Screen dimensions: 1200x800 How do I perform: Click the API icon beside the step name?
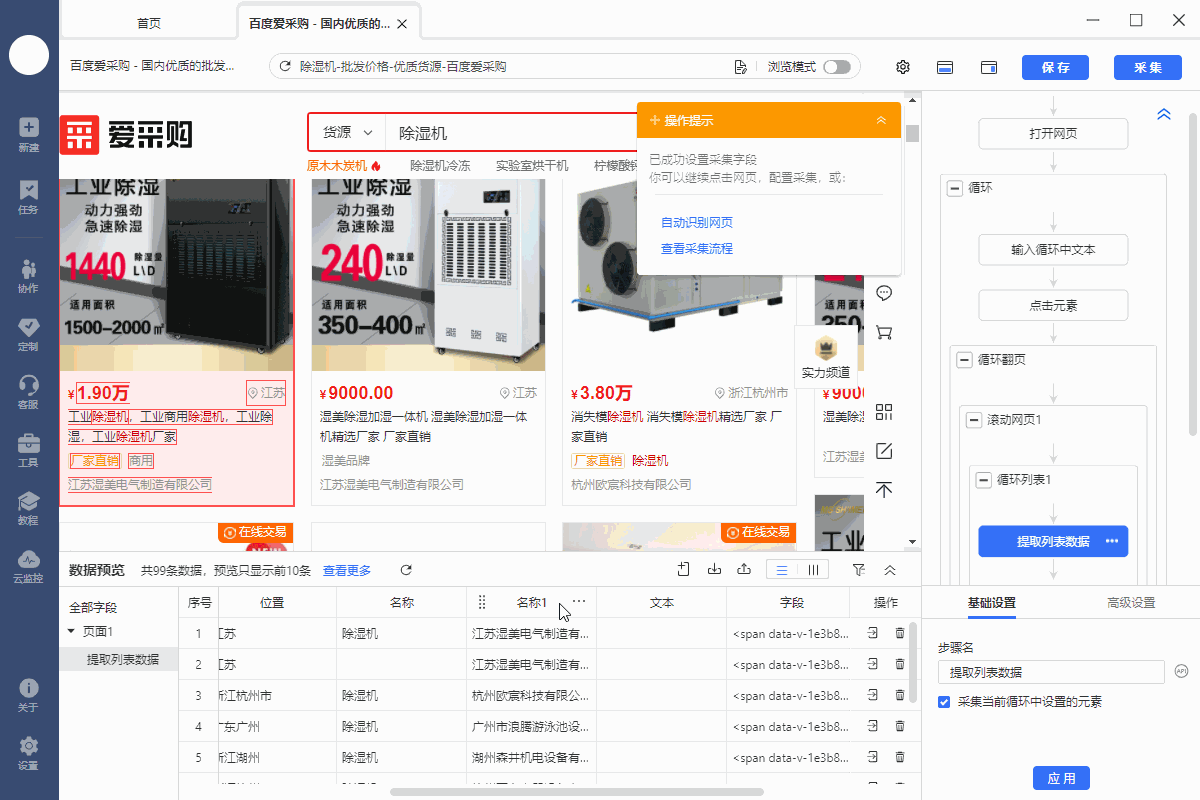[x=1181, y=671]
